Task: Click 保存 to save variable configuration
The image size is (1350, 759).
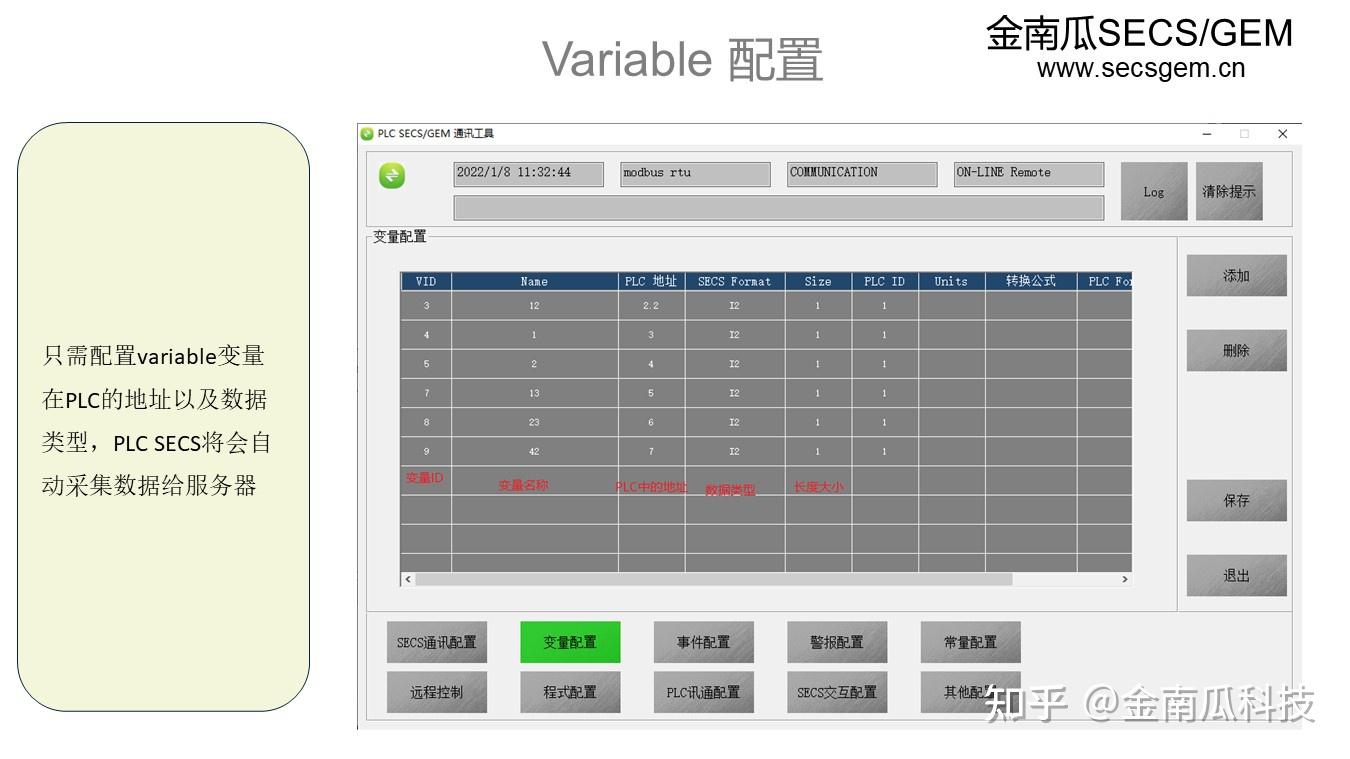Action: click(1236, 501)
